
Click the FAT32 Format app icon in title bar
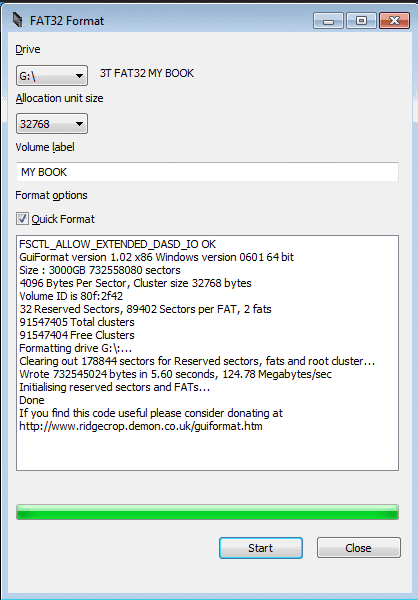coord(17,20)
